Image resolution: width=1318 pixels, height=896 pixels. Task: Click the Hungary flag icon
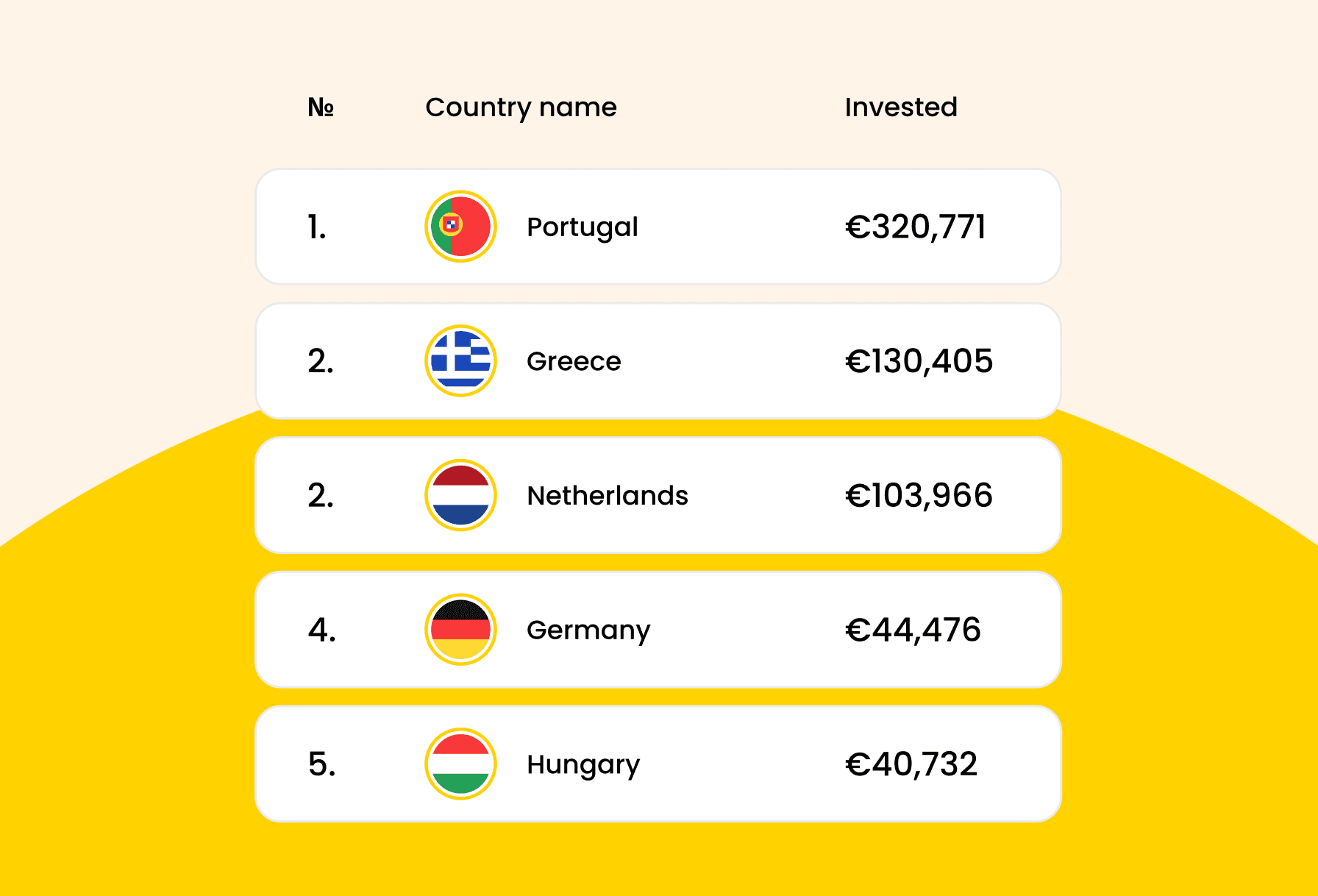tap(460, 764)
